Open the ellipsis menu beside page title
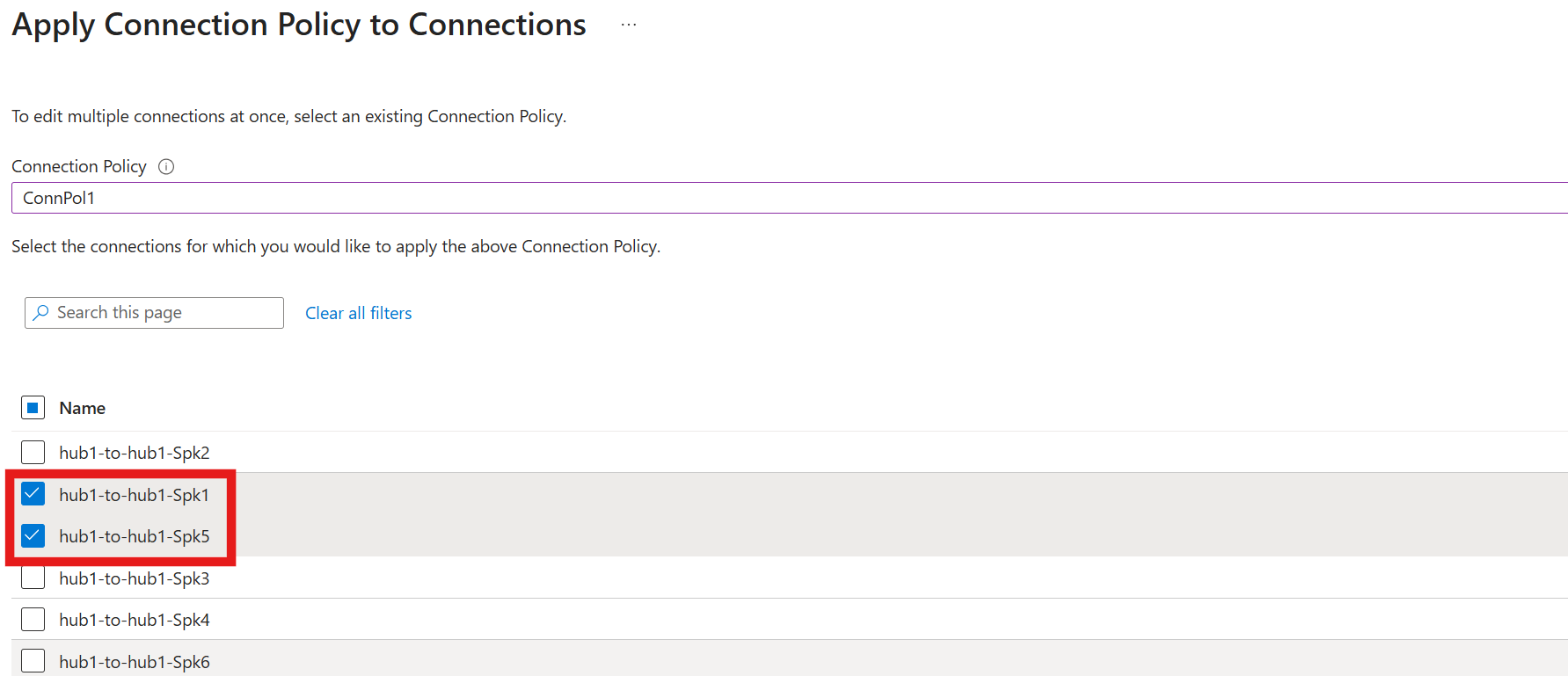 tap(628, 25)
